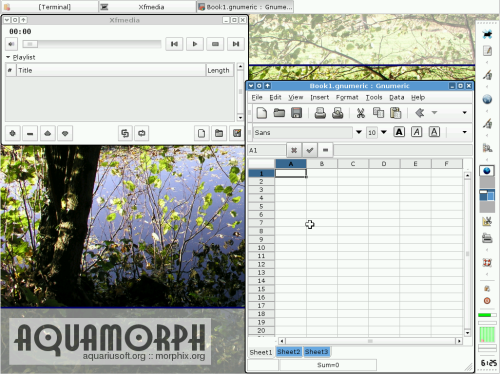Open Gnumeric Insert menu
Viewport: 500px width, 374px height.
click(x=319, y=97)
